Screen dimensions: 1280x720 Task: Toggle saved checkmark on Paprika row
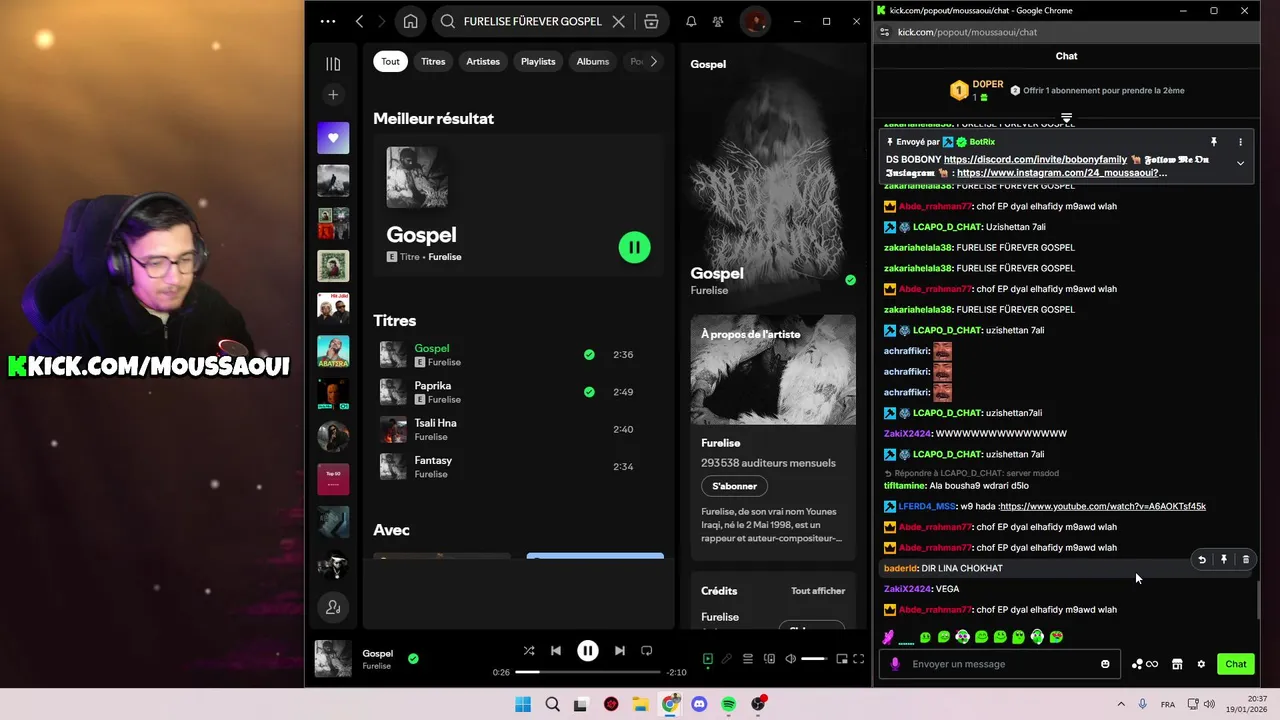tap(589, 392)
